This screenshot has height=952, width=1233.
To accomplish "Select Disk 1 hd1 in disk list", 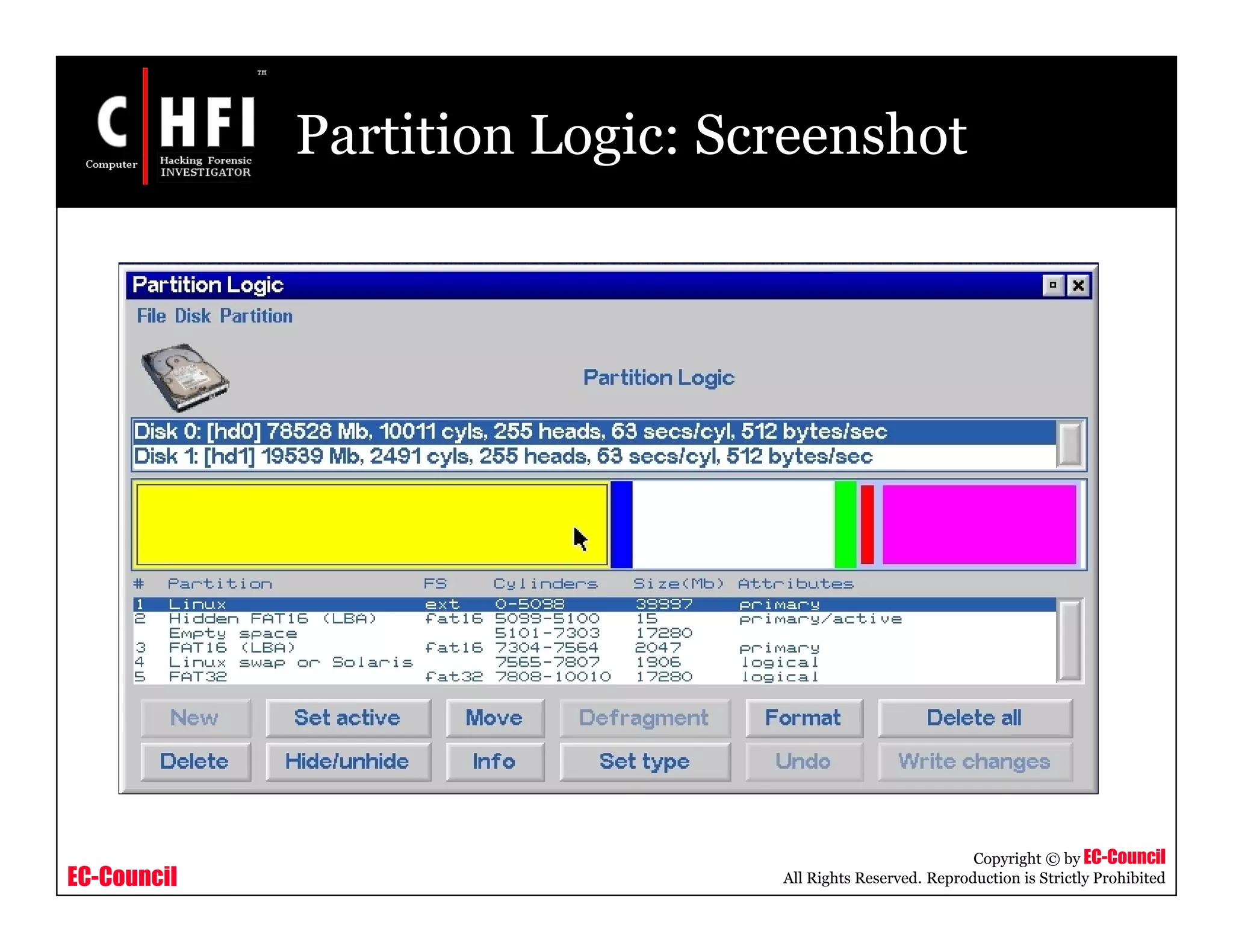I will 503,457.
